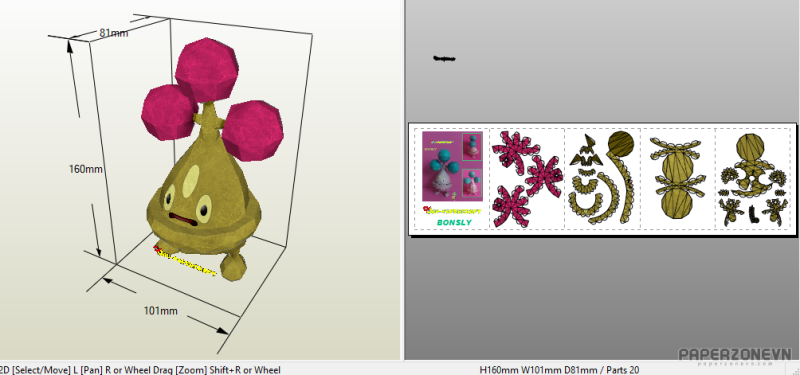
Task: Click the status bar size and parts info
Action: (559, 369)
